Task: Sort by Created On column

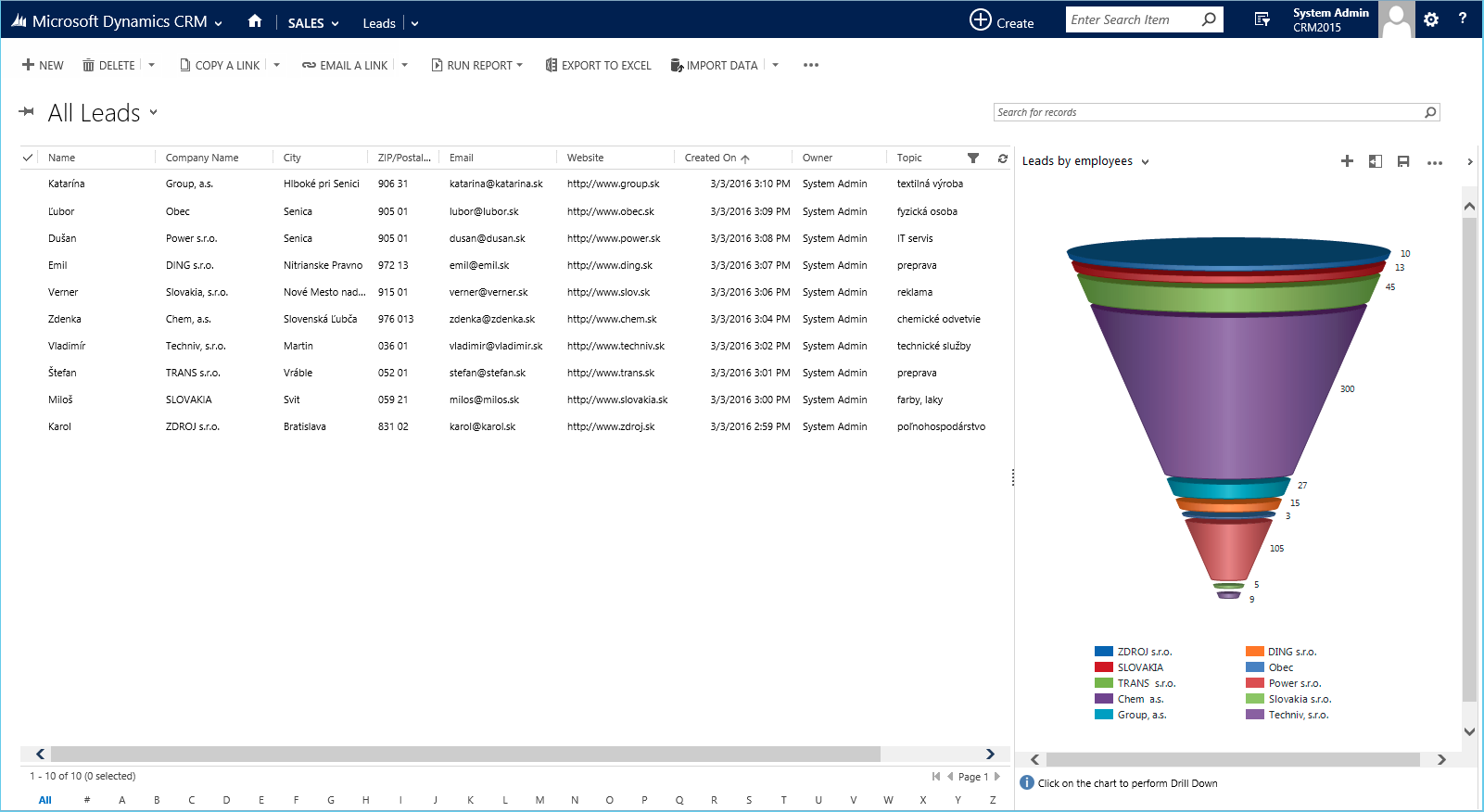Action: click(717, 158)
